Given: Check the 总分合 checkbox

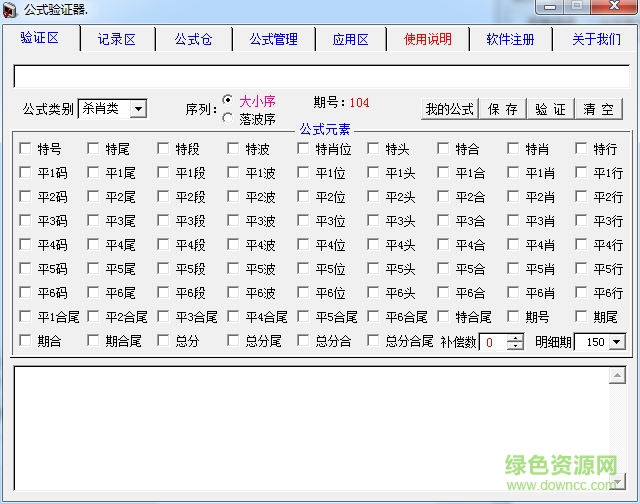Looking at the screenshot, I should click(x=303, y=340).
